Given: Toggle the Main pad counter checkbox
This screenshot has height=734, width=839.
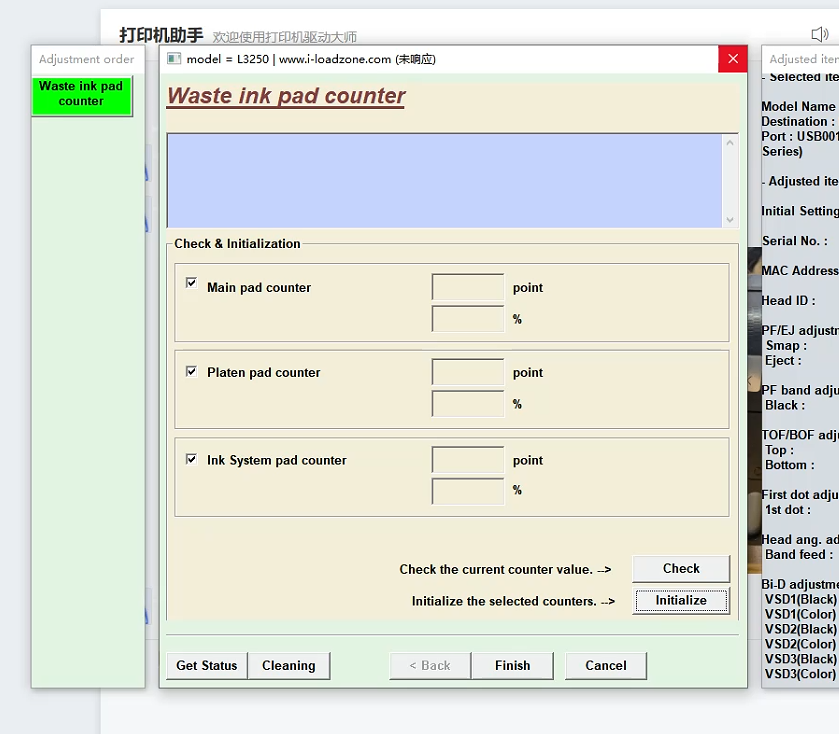Looking at the screenshot, I should point(191,284).
